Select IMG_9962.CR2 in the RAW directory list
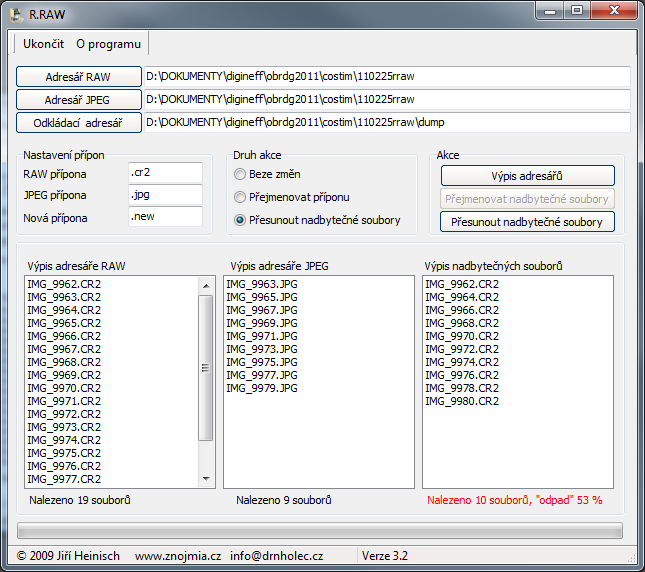 pos(64,284)
